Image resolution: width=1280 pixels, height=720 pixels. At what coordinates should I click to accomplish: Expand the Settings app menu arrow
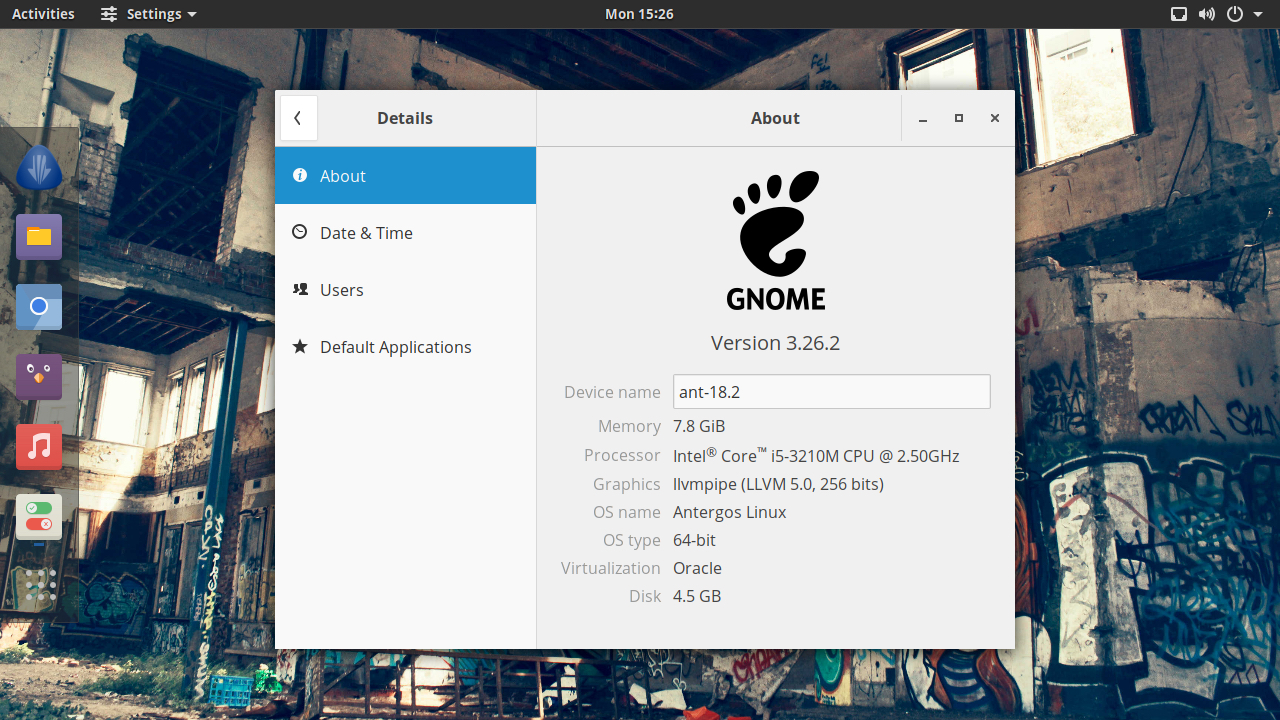pyautogui.click(x=192, y=15)
